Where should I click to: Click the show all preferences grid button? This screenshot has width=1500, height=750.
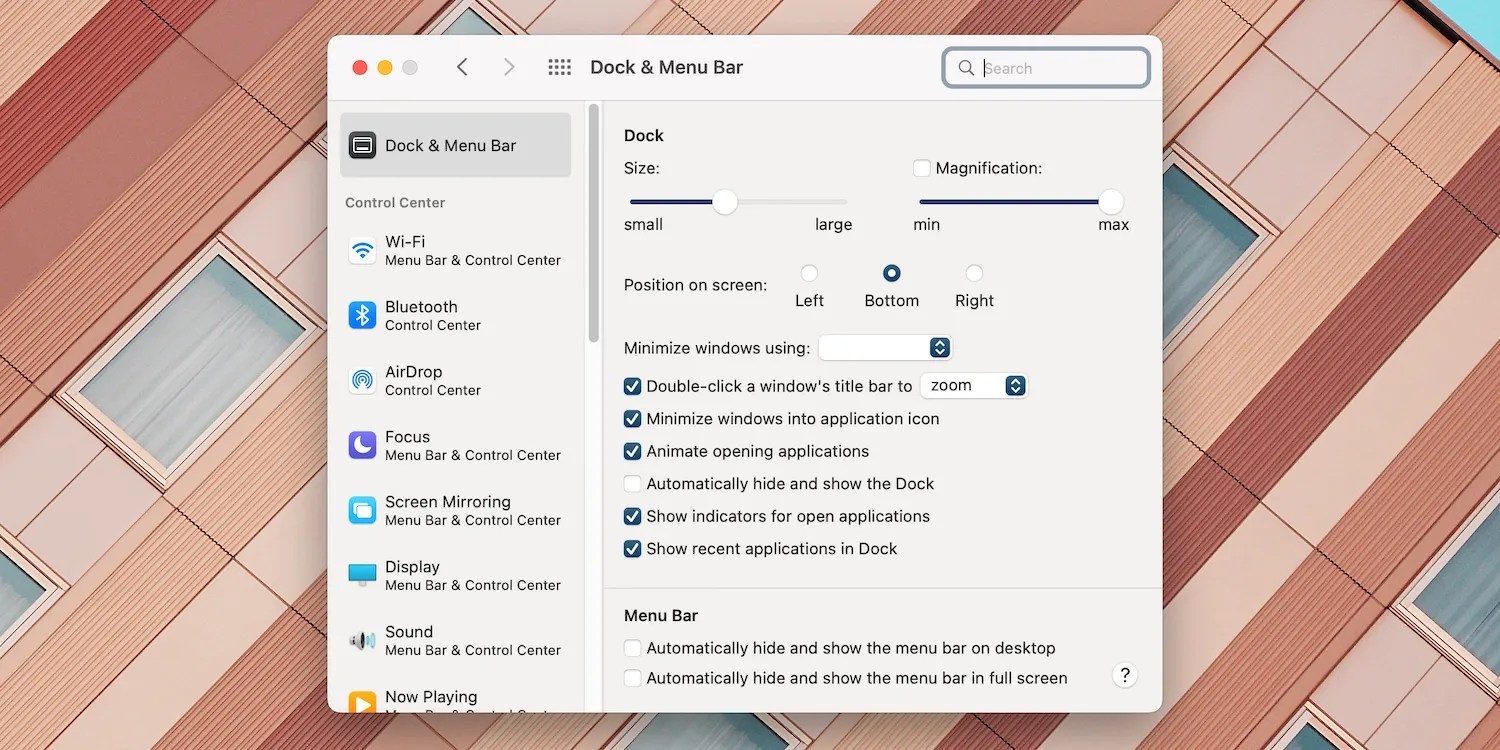(559, 67)
